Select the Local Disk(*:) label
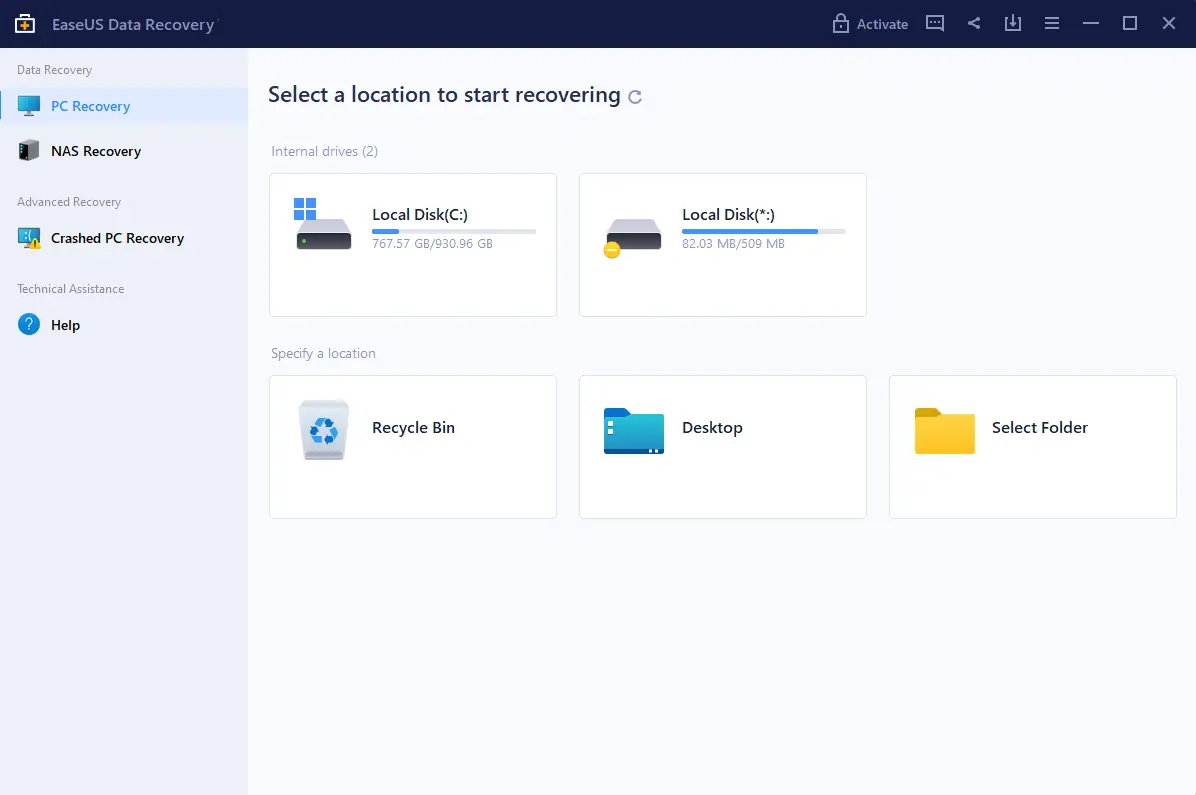 point(728,214)
